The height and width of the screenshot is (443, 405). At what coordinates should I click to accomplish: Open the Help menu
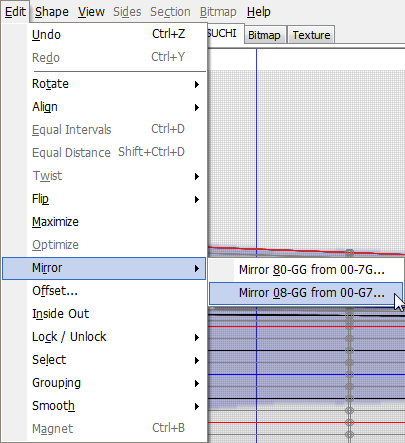point(258,12)
